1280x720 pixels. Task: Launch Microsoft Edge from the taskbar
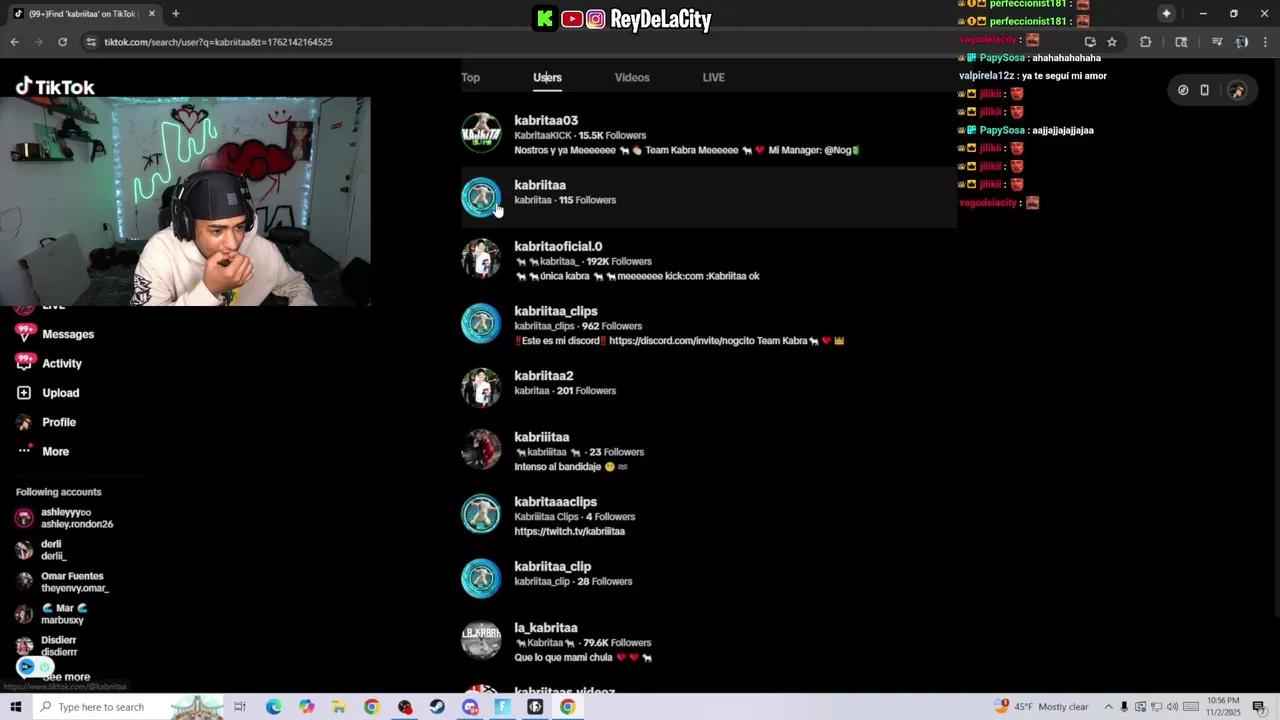(273, 707)
